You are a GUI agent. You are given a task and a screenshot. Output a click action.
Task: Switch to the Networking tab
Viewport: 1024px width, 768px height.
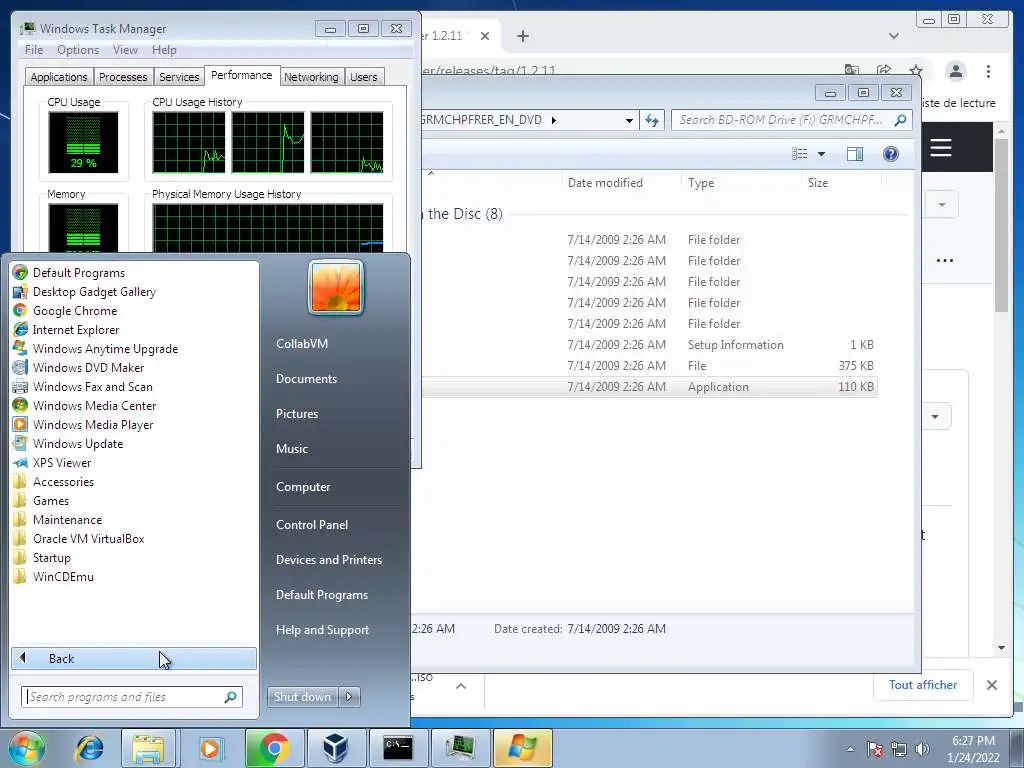click(x=311, y=77)
